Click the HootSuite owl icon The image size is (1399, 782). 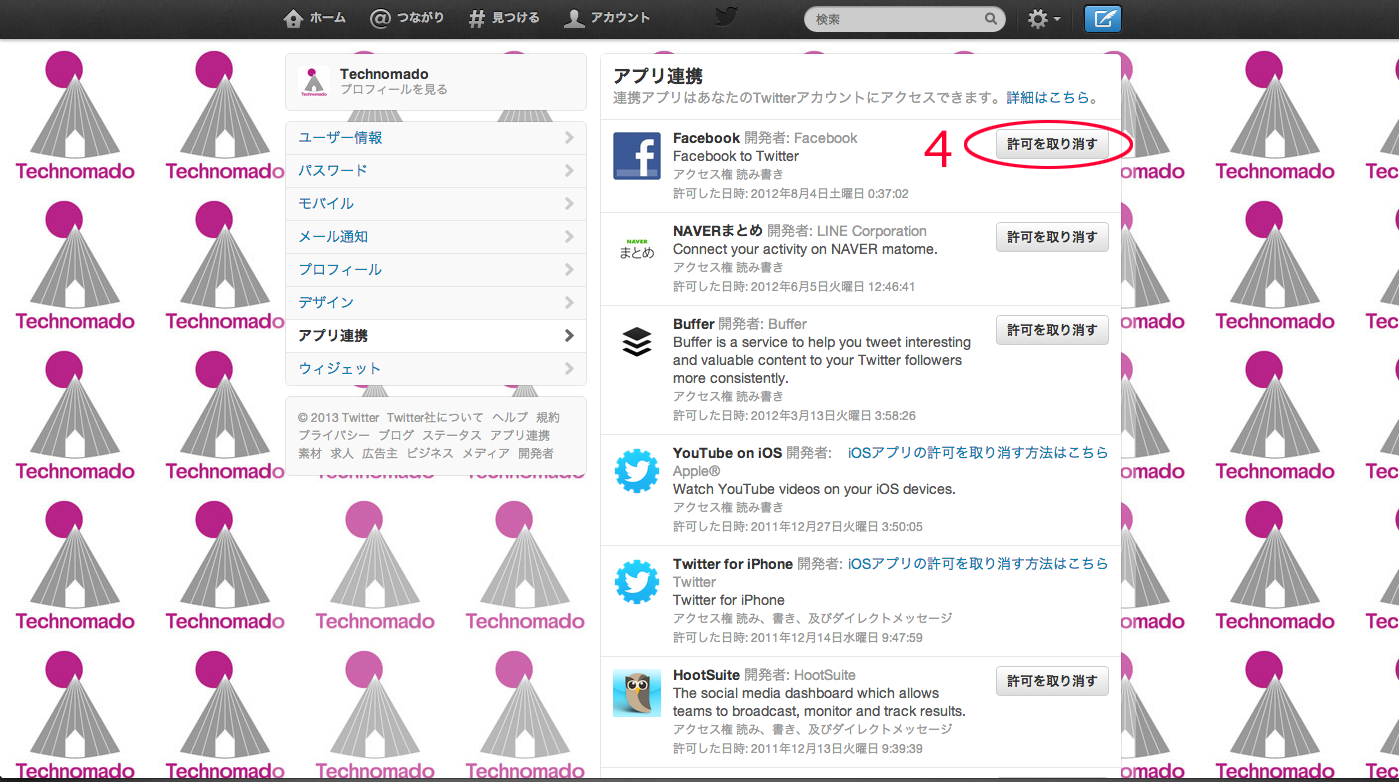point(637,693)
